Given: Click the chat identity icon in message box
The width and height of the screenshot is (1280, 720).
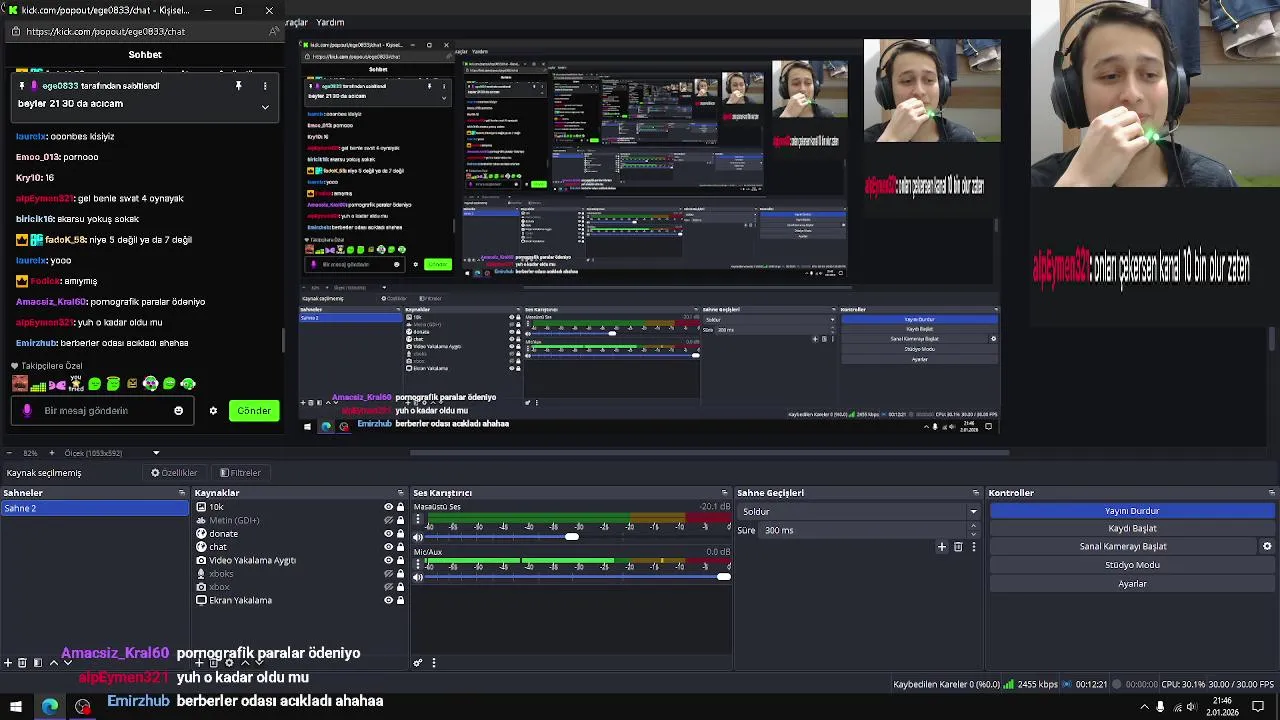Looking at the screenshot, I should tap(27, 410).
